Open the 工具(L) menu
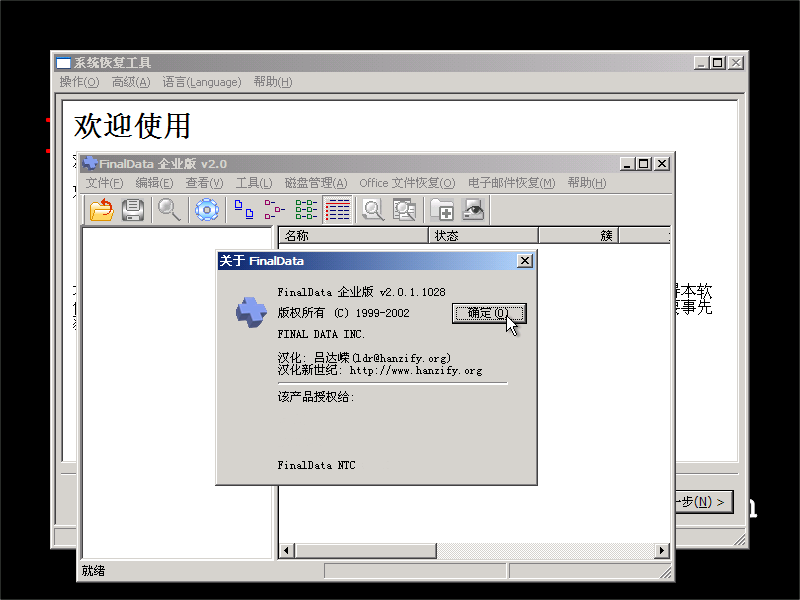Viewport: 800px width, 600px height. pos(254,183)
